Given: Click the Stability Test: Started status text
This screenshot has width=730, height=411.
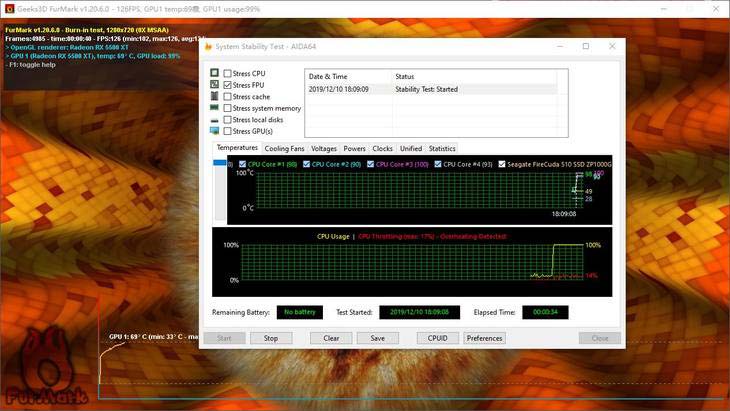Looking at the screenshot, I should coord(426,89).
